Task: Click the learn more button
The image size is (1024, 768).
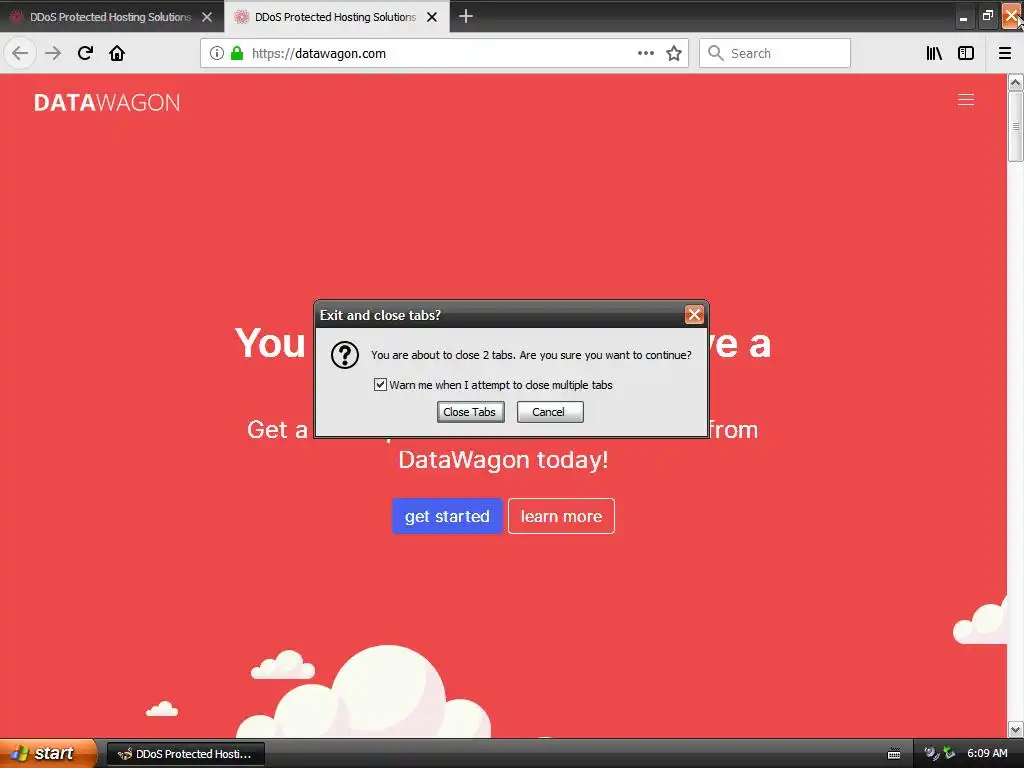Action: (x=561, y=516)
